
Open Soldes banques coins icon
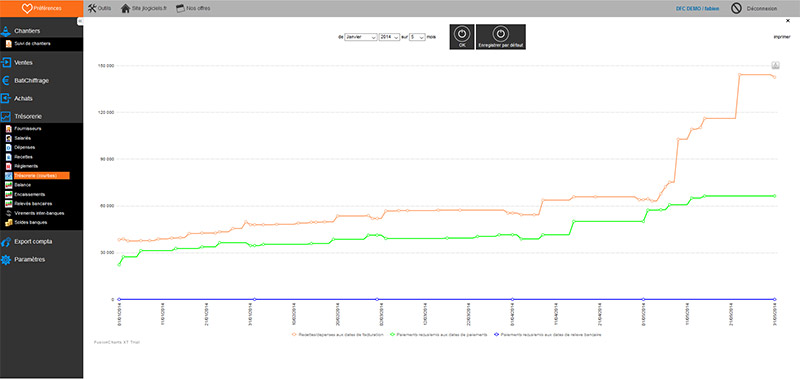[9, 222]
